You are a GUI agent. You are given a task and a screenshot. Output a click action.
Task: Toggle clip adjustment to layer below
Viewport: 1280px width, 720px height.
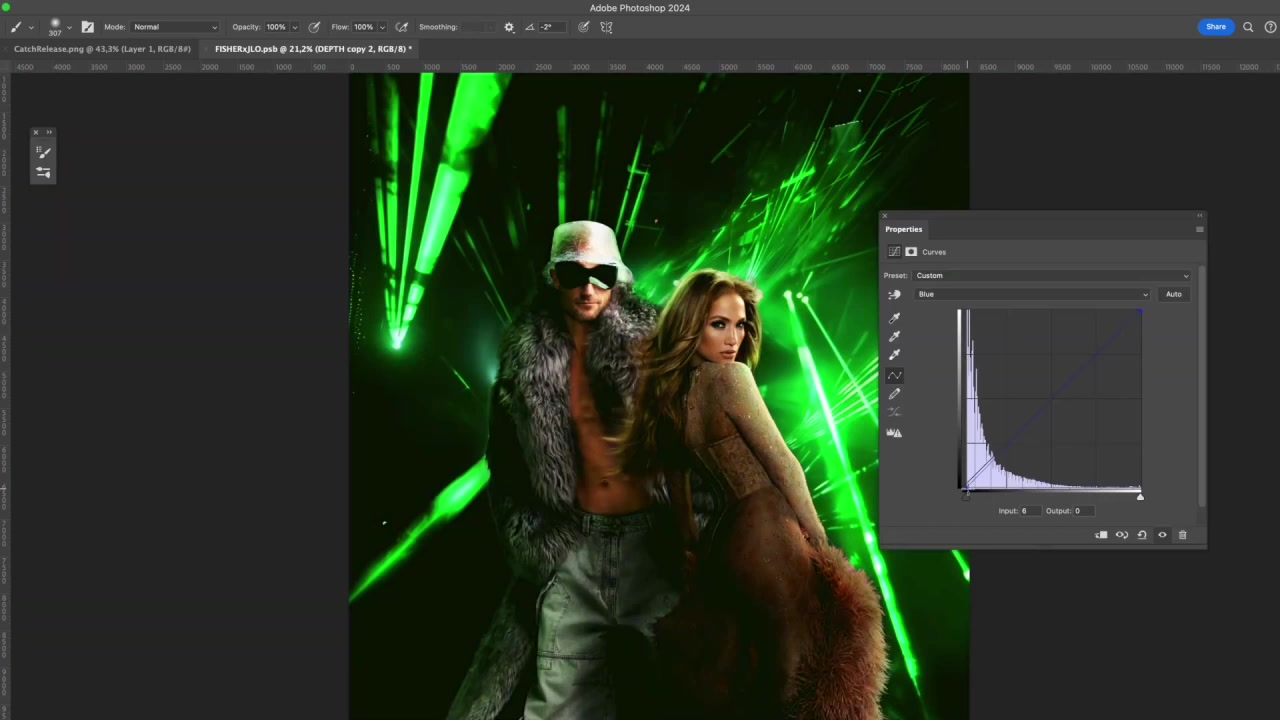(1101, 535)
